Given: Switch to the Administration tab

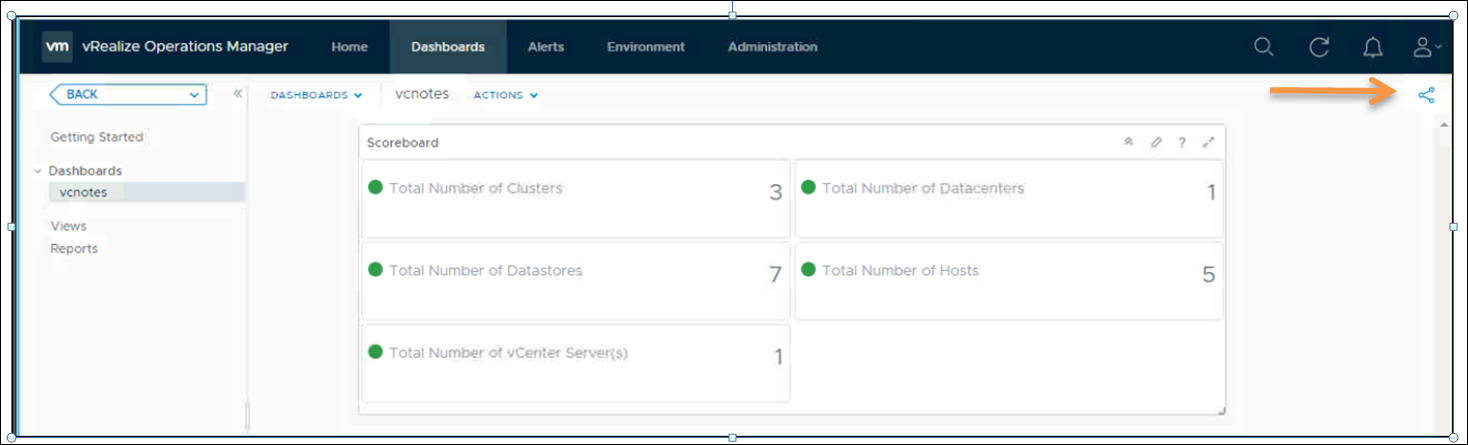Looking at the screenshot, I should 772,47.
